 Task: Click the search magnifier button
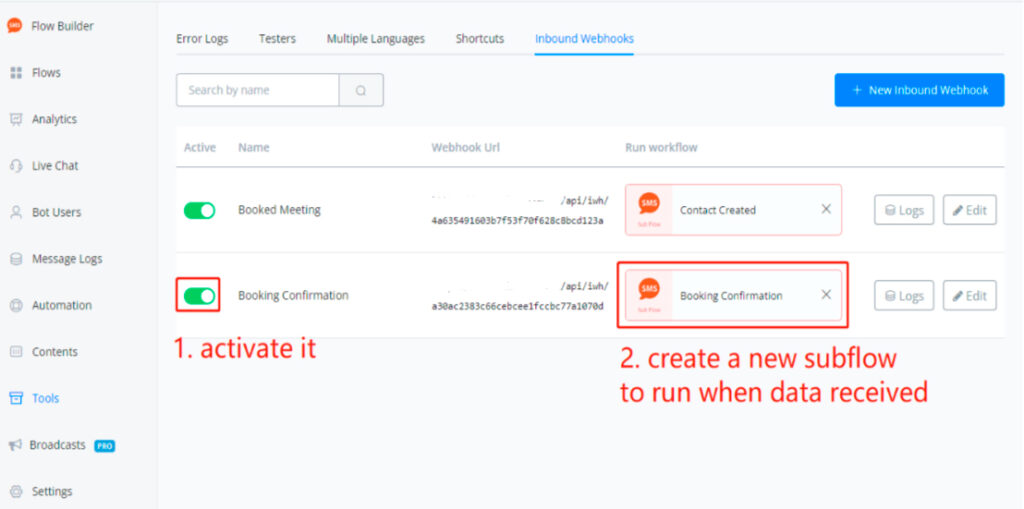[x=361, y=90]
